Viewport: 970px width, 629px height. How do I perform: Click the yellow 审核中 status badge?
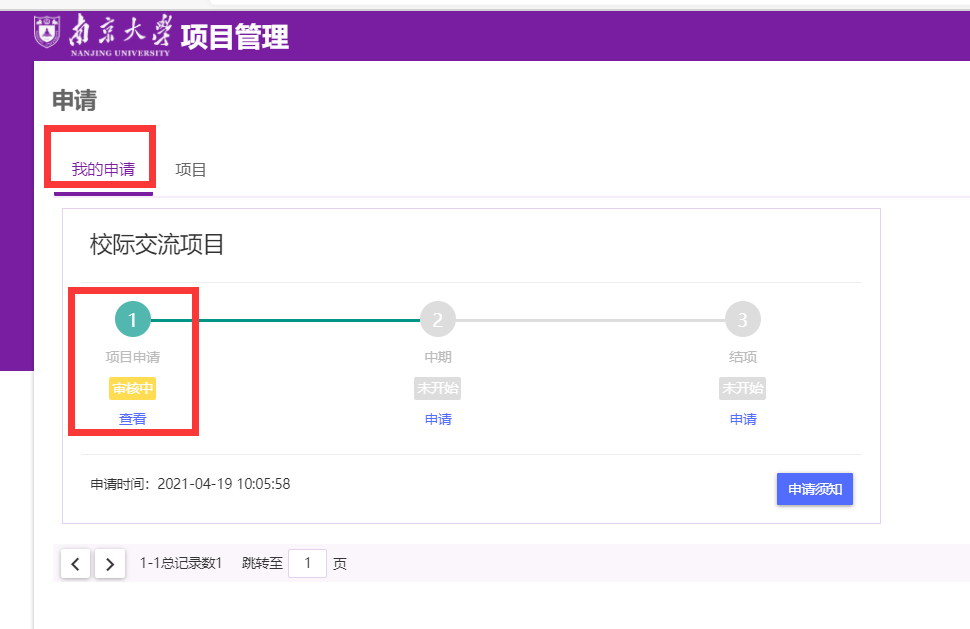point(133,389)
